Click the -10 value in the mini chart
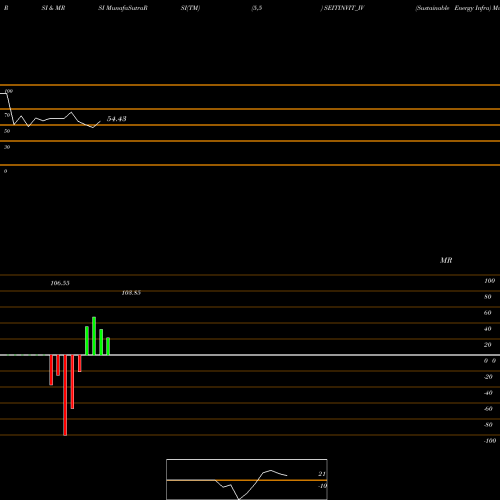The image size is (500, 500). [322, 486]
